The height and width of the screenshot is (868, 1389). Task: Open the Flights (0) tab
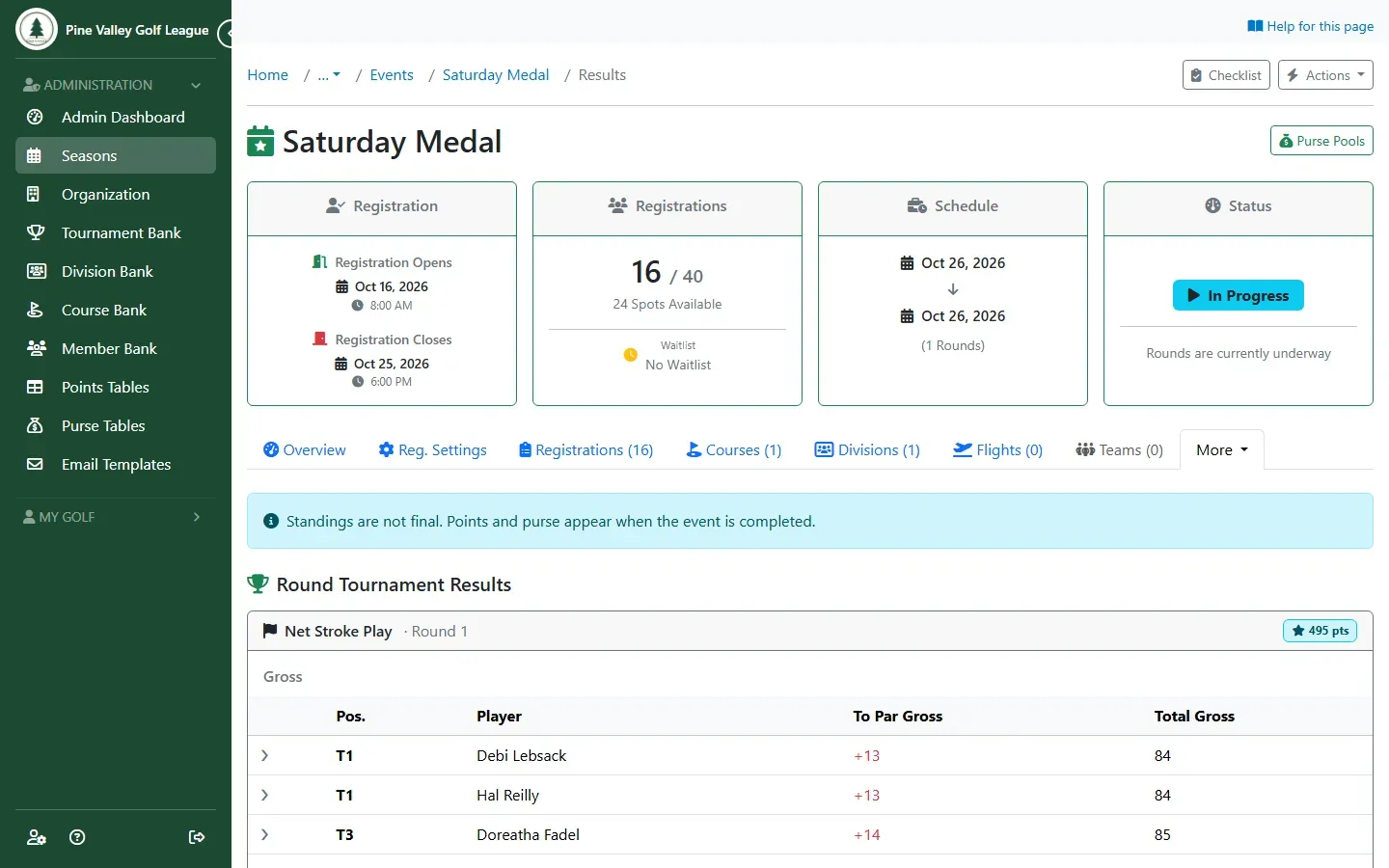pyautogui.click(x=997, y=449)
